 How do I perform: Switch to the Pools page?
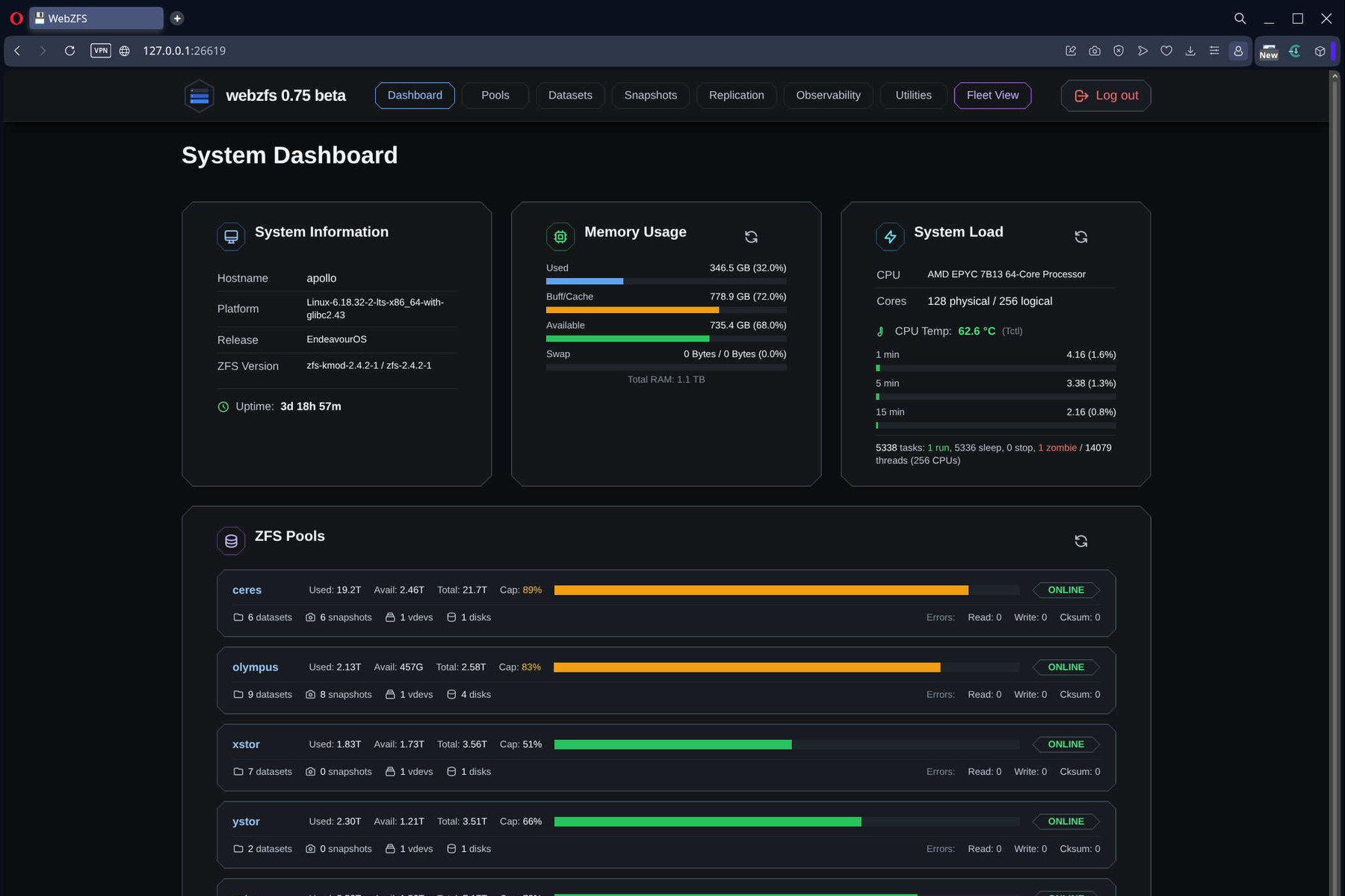coord(495,96)
